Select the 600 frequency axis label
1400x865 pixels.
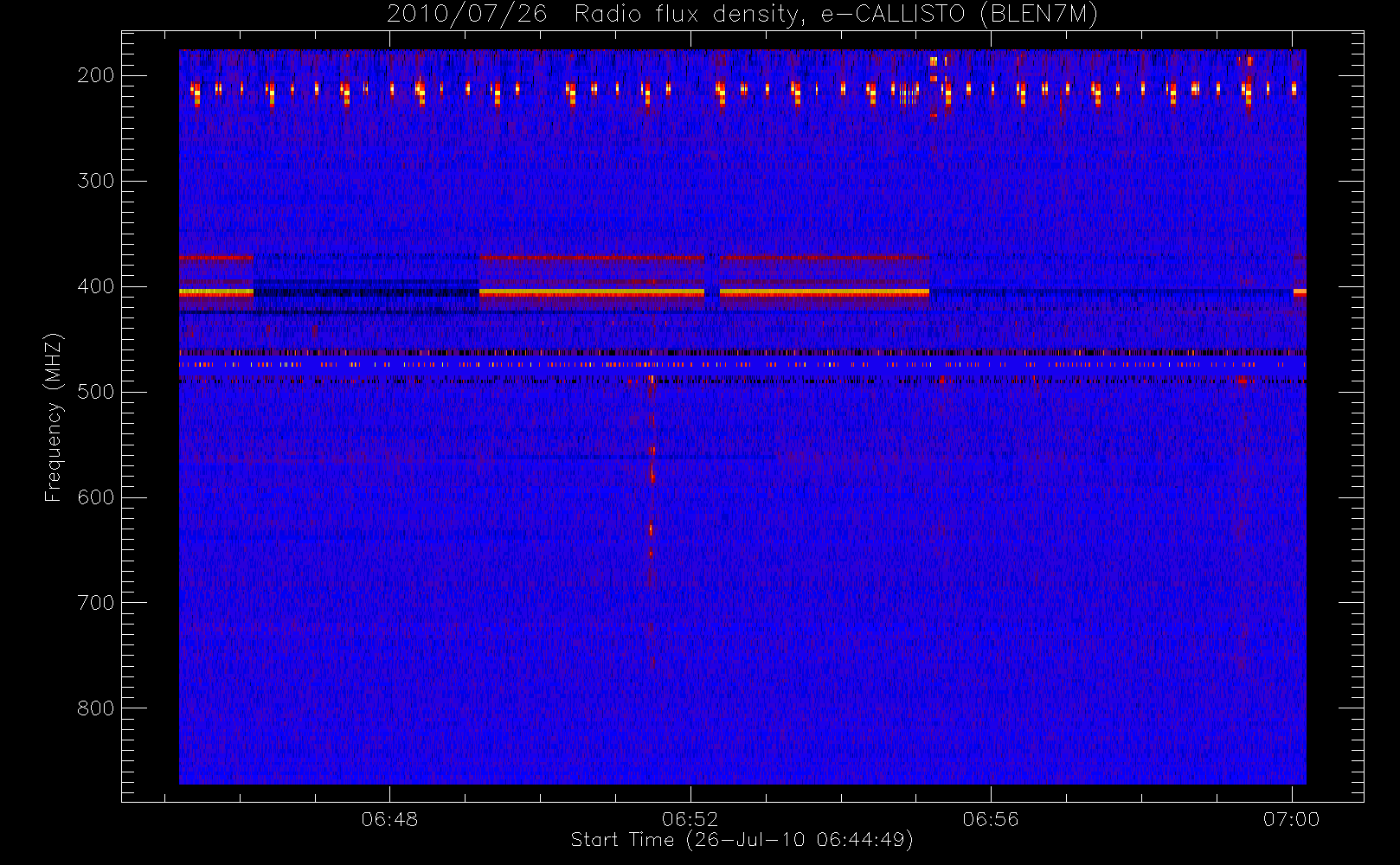(96, 497)
